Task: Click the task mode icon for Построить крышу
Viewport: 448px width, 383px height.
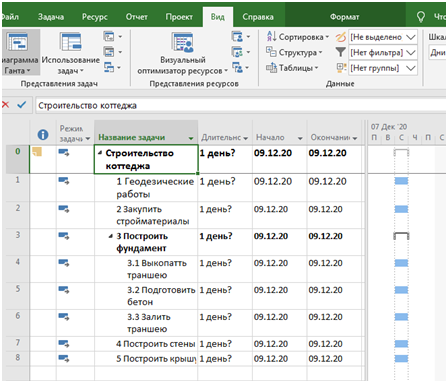Action: pyautogui.click(x=63, y=358)
